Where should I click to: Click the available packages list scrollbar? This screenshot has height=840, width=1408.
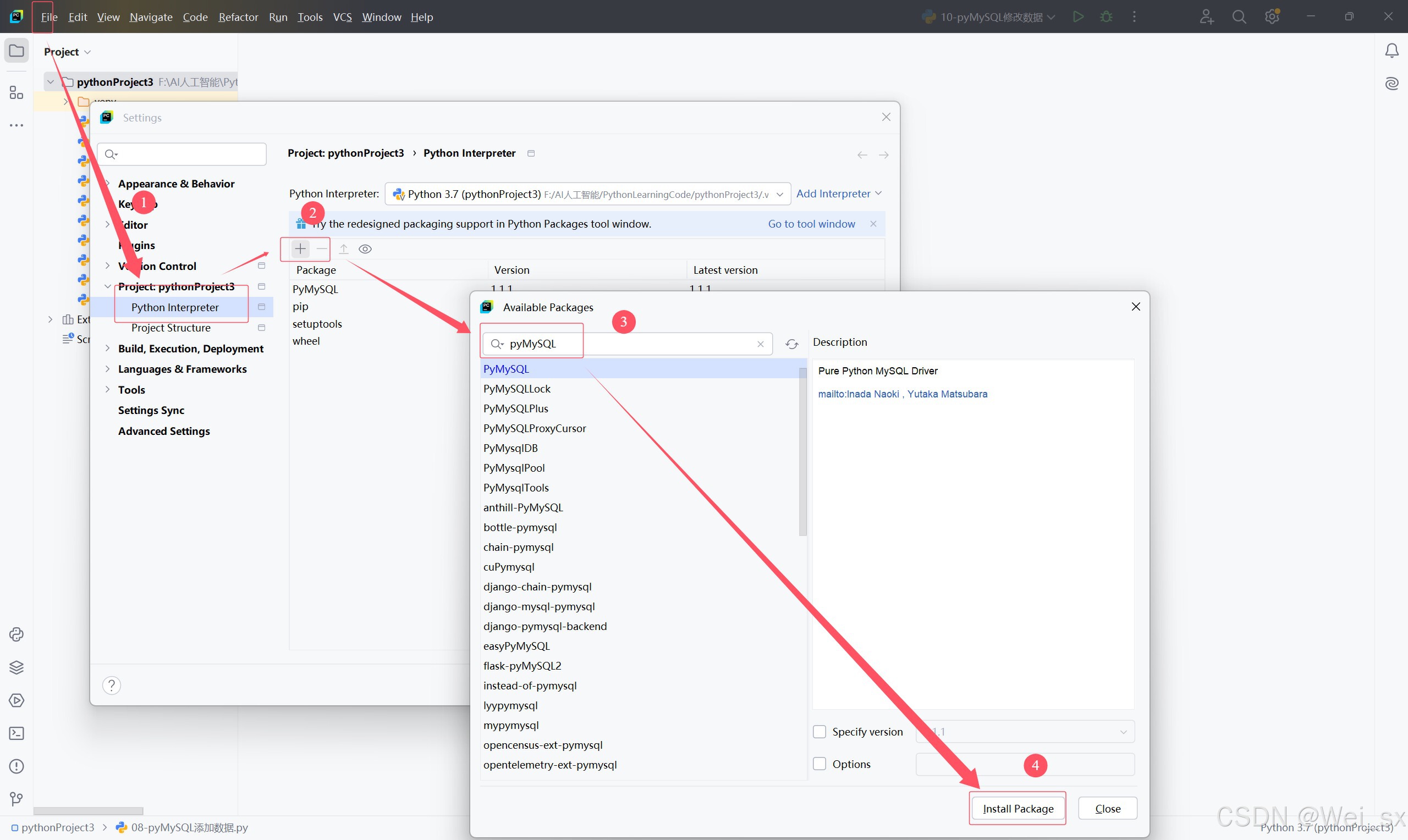[x=802, y=453]
